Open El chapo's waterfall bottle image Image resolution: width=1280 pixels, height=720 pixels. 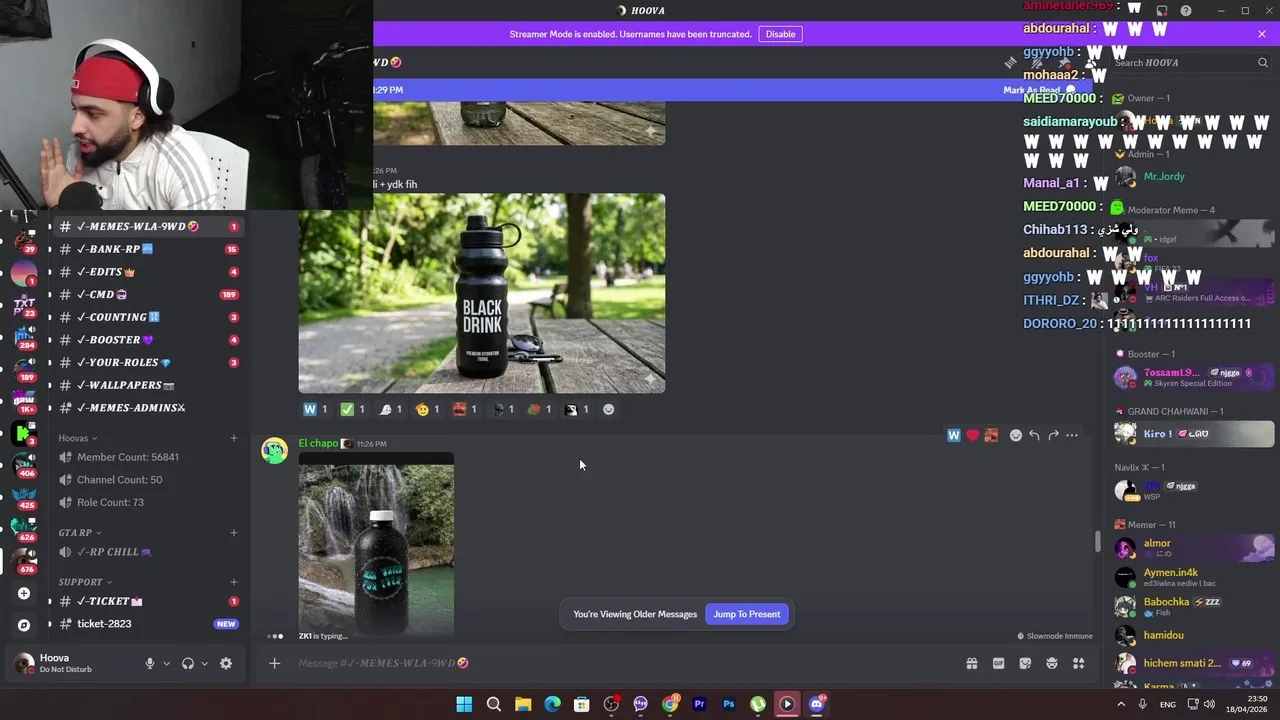(376, 543)
